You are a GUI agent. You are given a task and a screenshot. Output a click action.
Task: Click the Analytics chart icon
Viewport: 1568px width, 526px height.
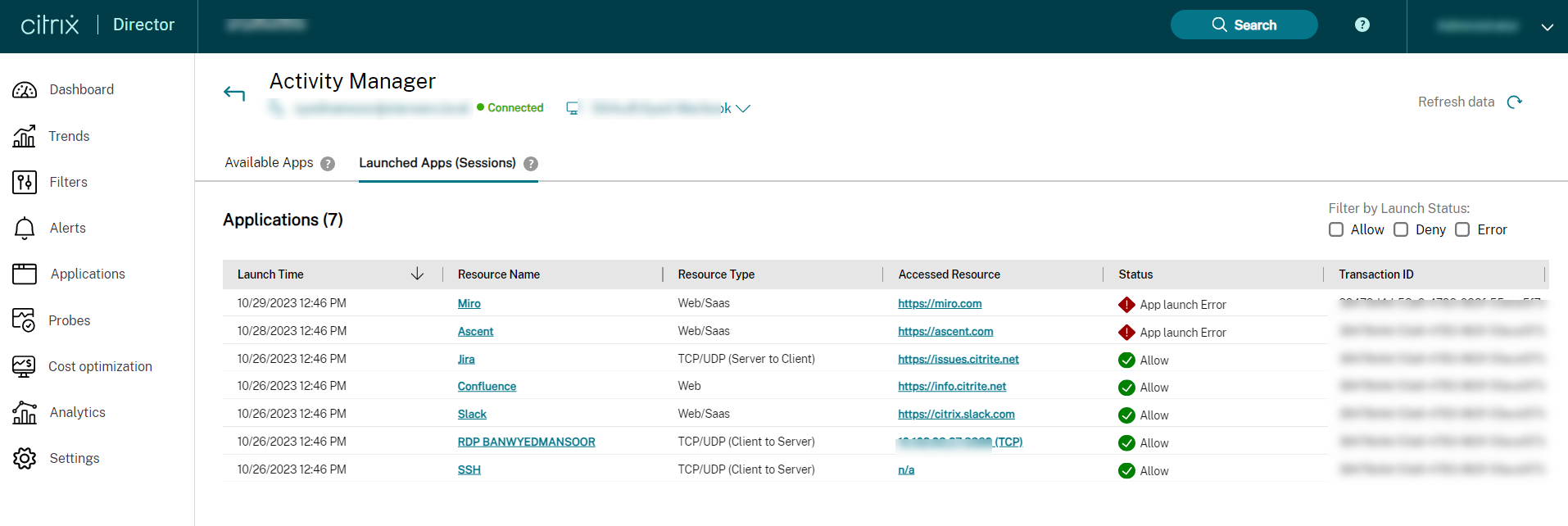click(25, 413)
